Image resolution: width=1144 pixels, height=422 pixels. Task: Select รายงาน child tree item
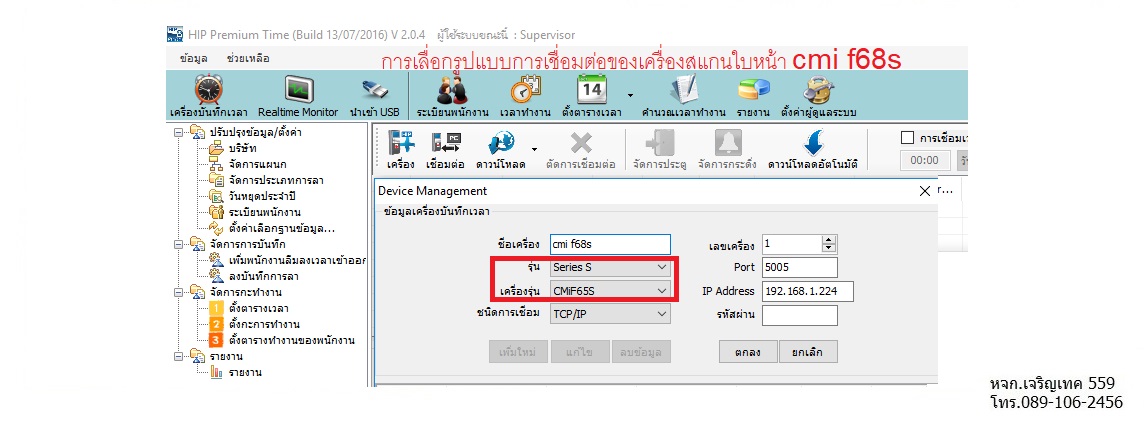pyautogui.click(x=245, y=372)
